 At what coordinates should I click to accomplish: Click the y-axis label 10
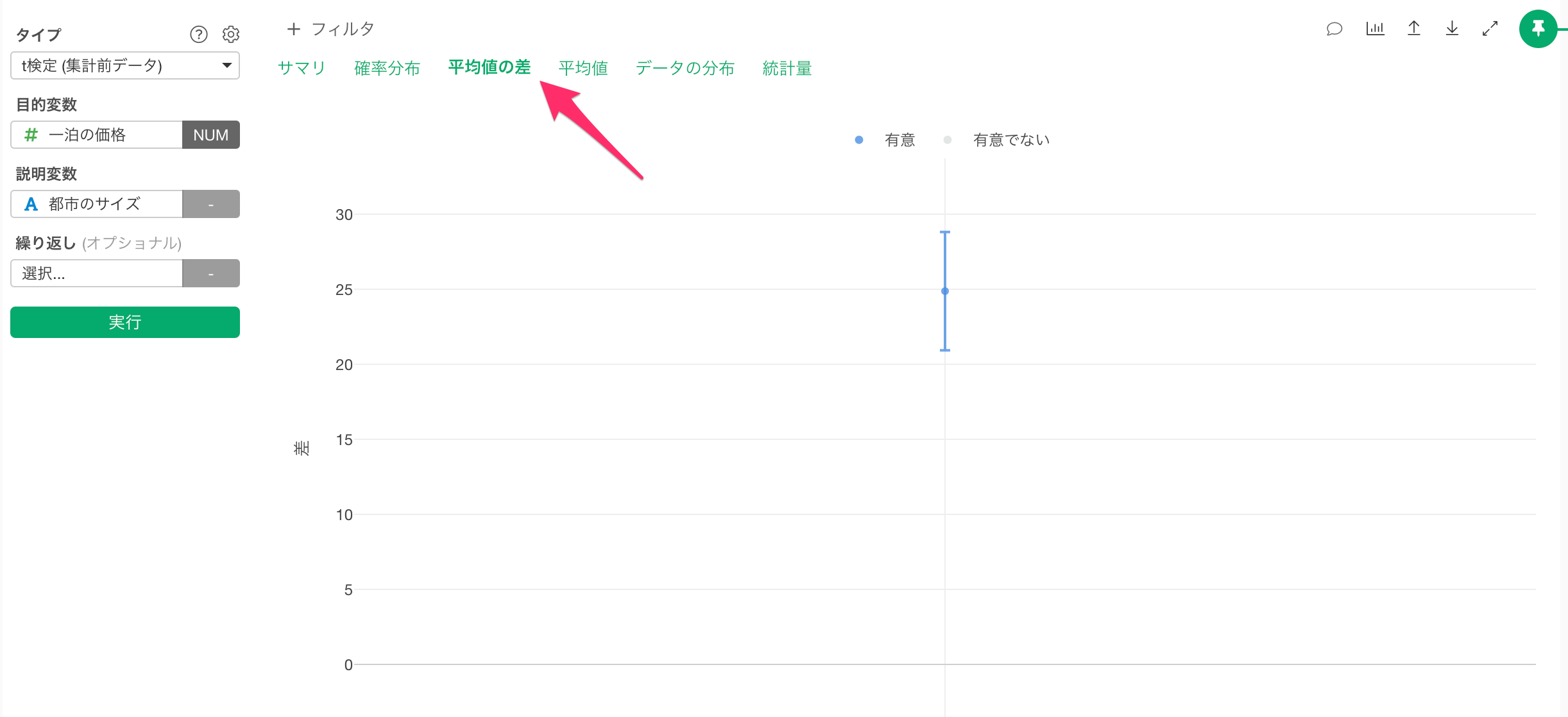point(344,515)
